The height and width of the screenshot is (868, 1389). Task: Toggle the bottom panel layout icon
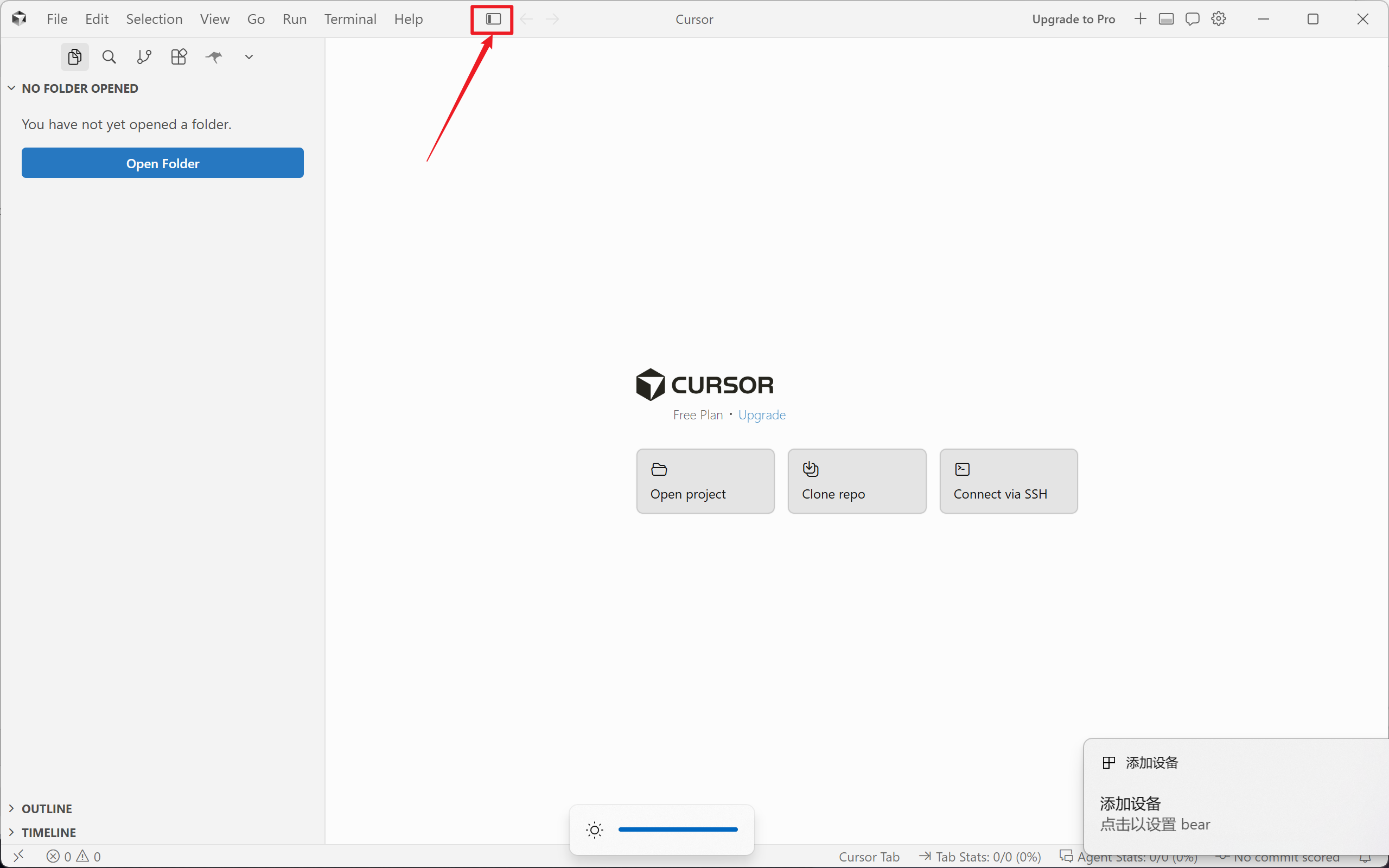coord(1167,19)
